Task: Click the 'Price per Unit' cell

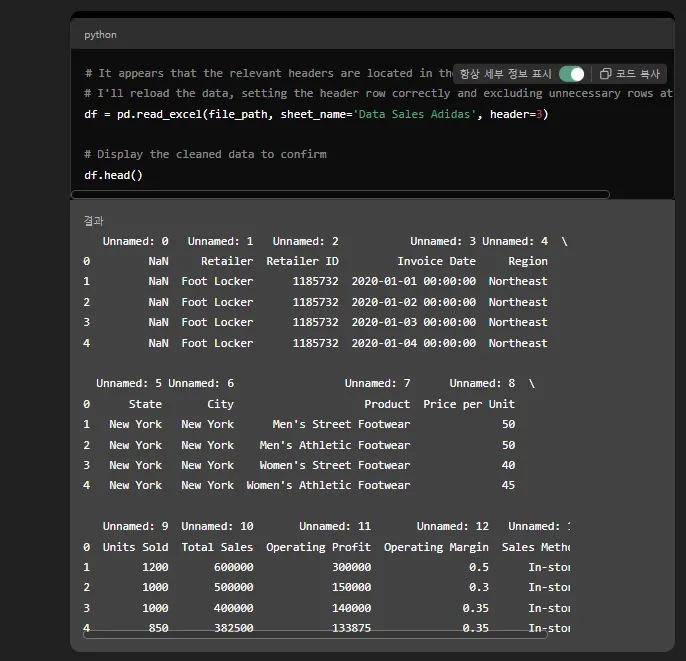Action: pos(469,404)
